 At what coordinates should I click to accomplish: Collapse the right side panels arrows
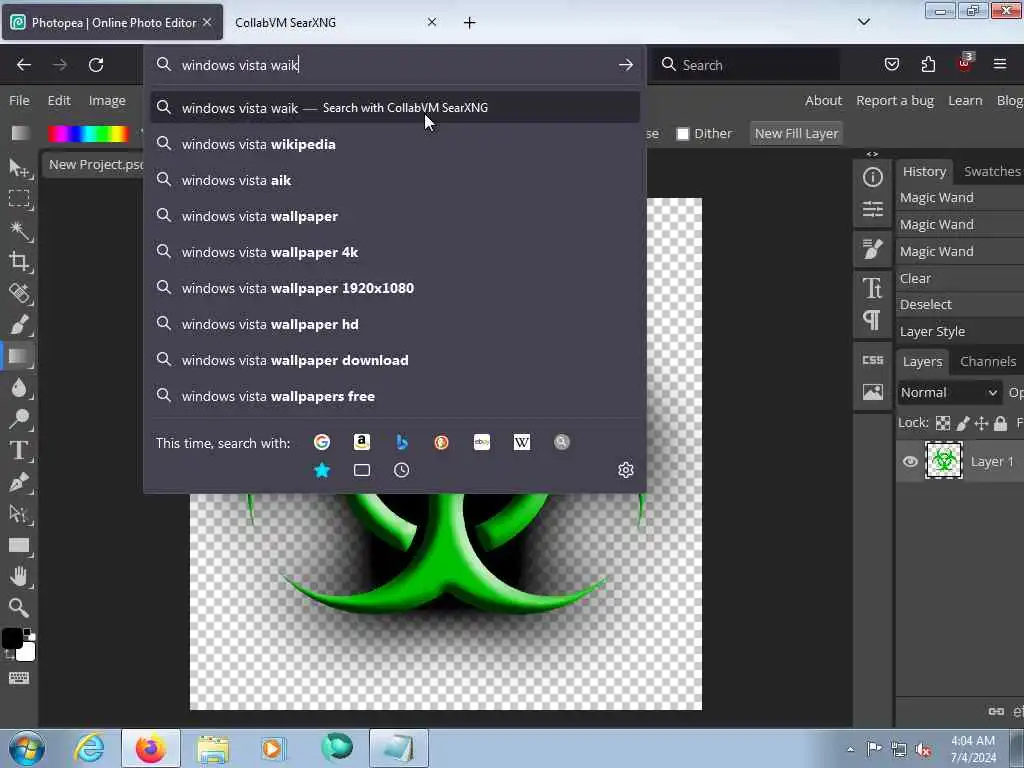pyautogui.click(x=872, y=154)
